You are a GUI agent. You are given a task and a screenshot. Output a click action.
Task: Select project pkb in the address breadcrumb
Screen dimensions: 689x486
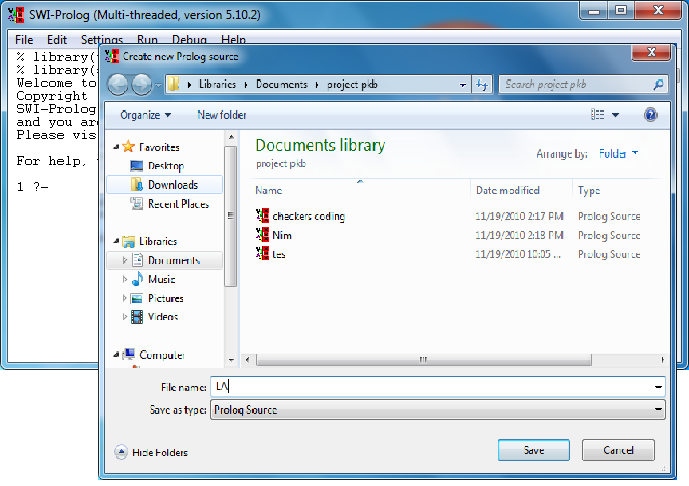(x=352, y=84)
